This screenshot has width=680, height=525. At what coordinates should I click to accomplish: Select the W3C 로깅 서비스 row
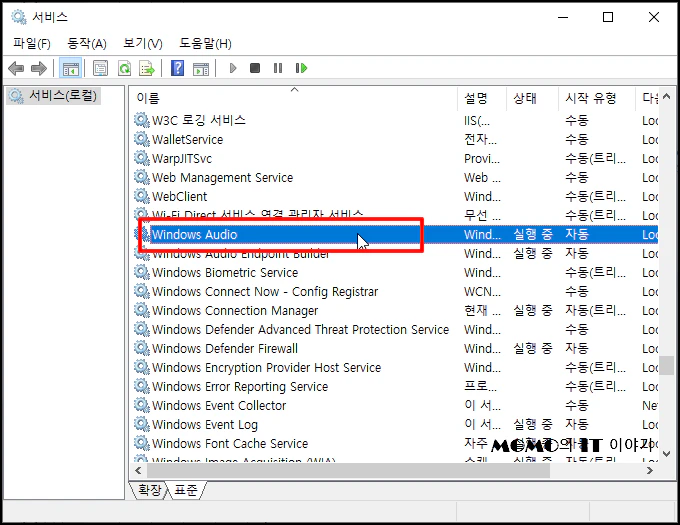click(395, 120)
